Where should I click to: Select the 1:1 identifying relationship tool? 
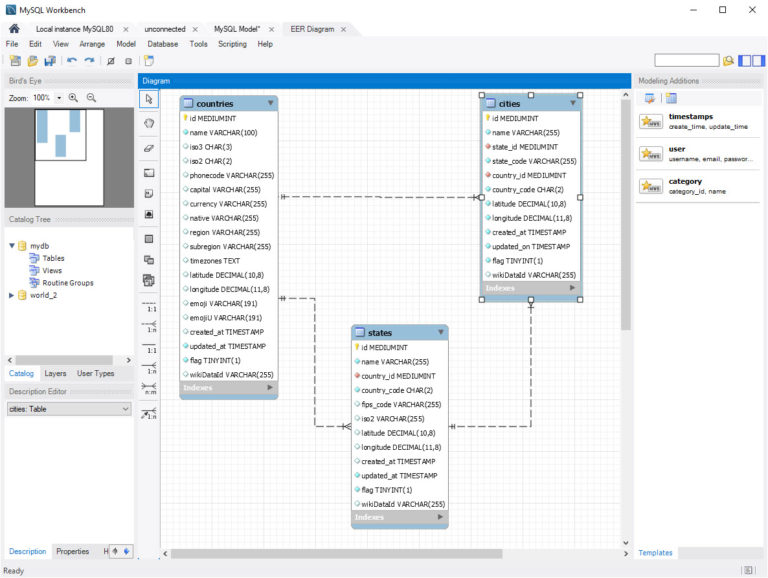149,348
